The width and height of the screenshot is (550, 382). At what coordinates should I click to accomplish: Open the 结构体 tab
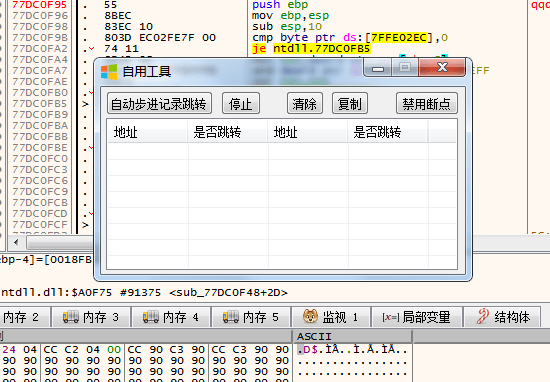[x=502, y=317]
